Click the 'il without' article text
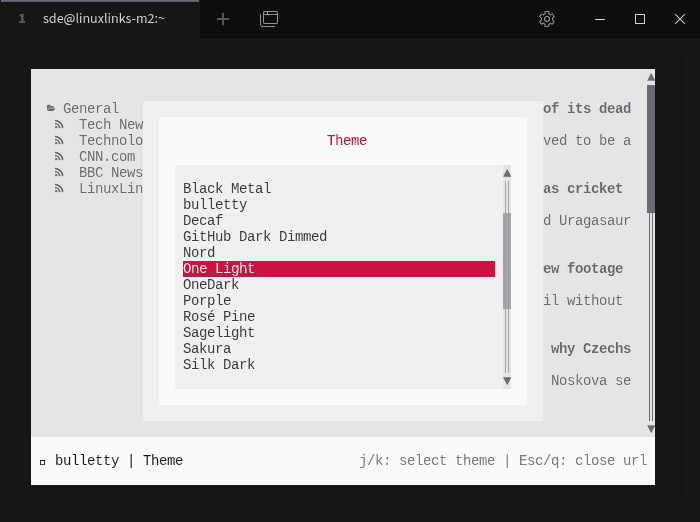 [583, 300]
